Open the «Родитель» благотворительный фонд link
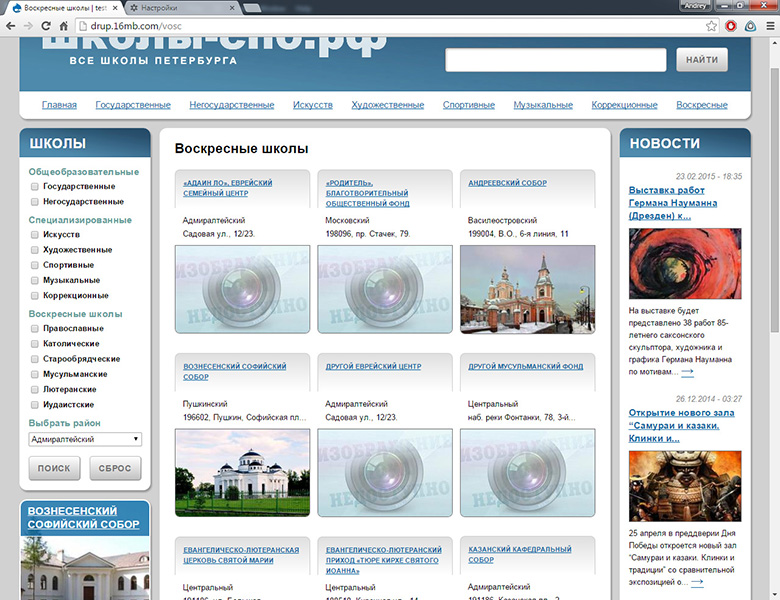 click(x=368, y=193)
